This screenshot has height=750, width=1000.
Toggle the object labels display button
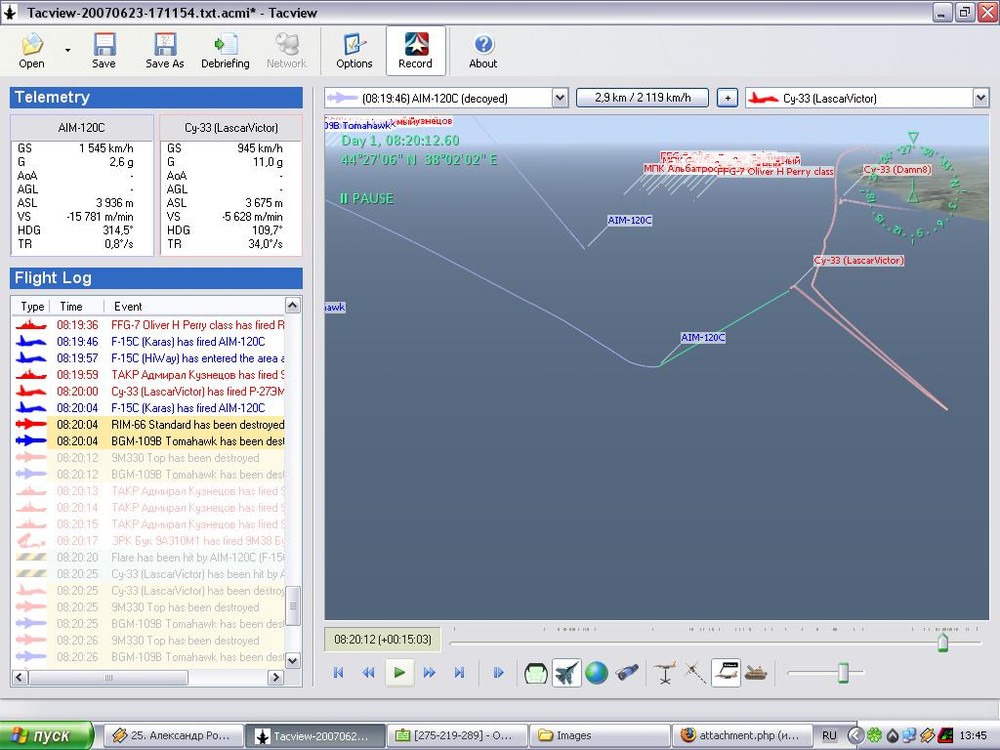(x=726, y=673)
